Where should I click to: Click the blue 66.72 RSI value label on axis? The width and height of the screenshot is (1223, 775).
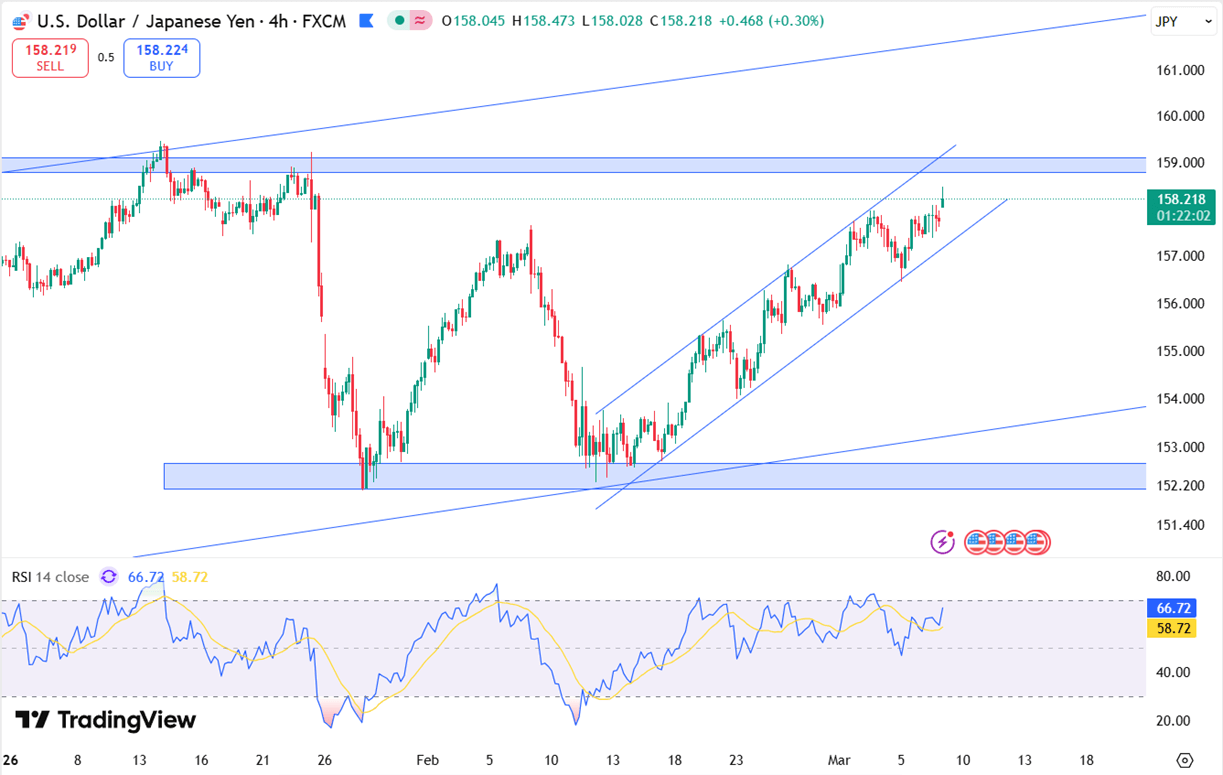tap(1172, 608)
